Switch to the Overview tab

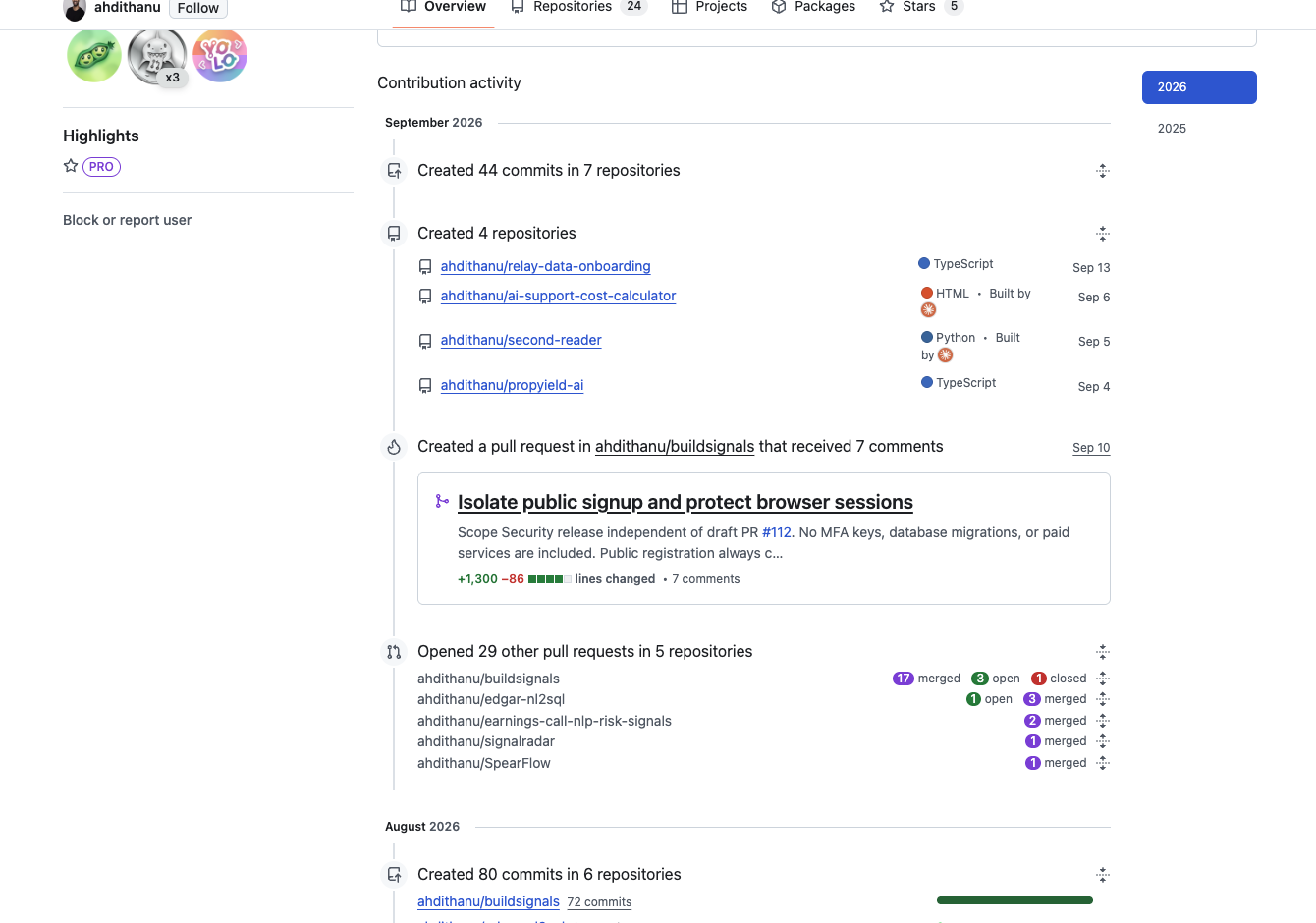[x=443, y=8]
